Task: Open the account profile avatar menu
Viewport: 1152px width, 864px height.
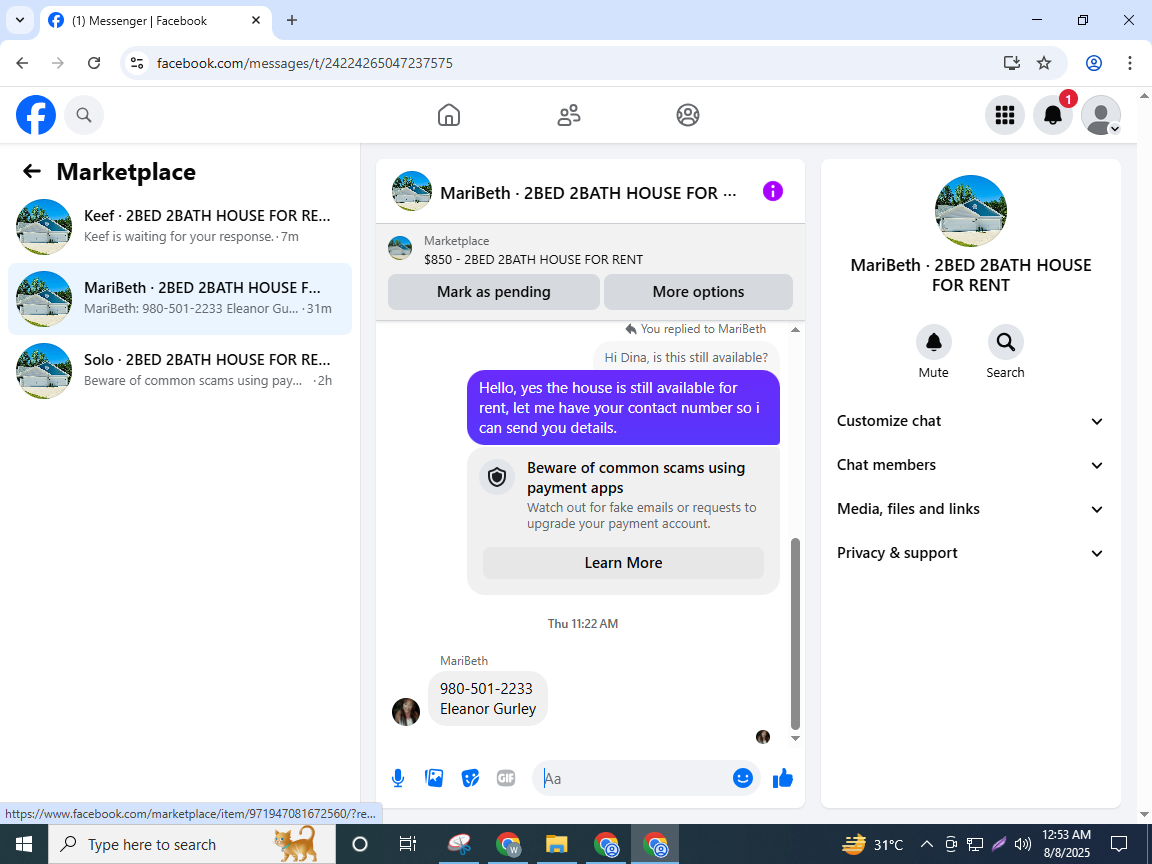Action: point(1101,115)
